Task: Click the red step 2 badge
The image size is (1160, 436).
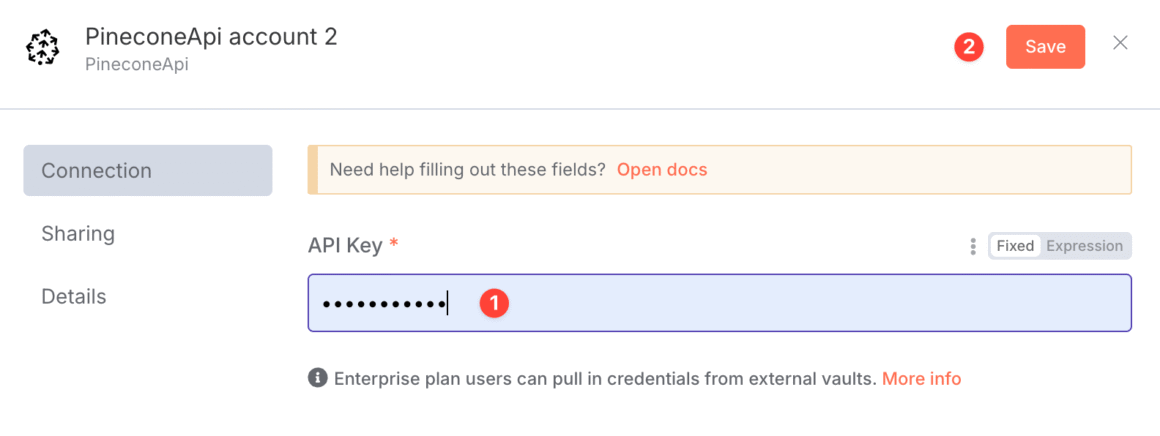Action: coord(969,47)
